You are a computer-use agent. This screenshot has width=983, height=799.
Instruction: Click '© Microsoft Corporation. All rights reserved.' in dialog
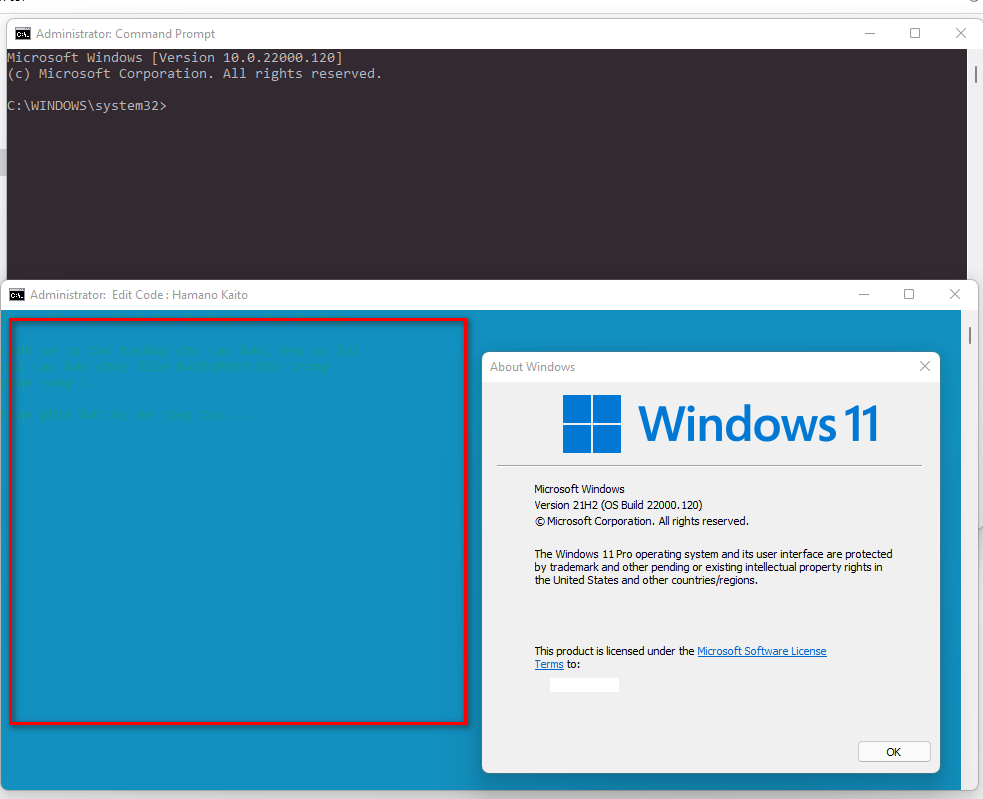point(641,521)
